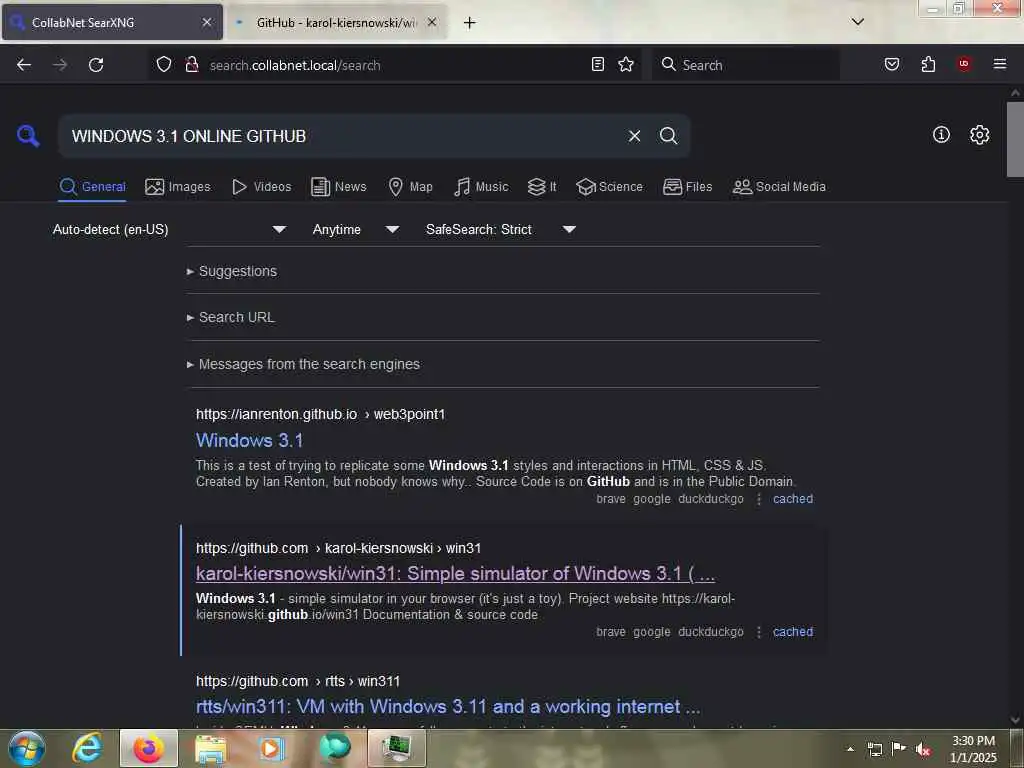Show hidden tray icons arrow

[850, 749]
